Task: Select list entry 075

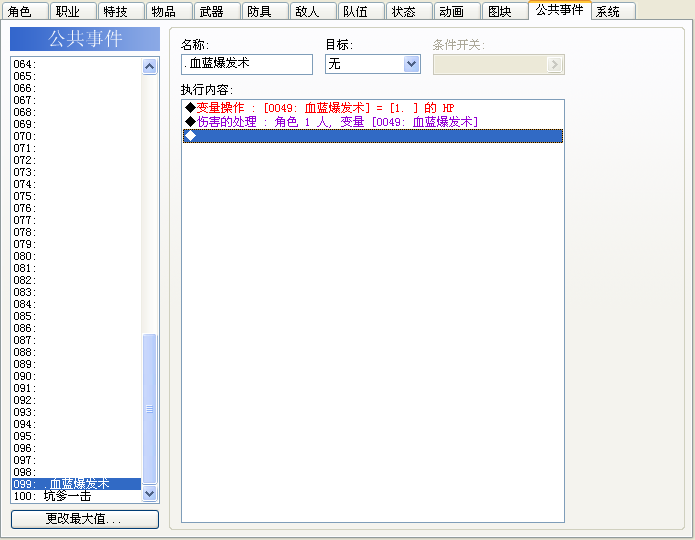Action: (76, 196)
